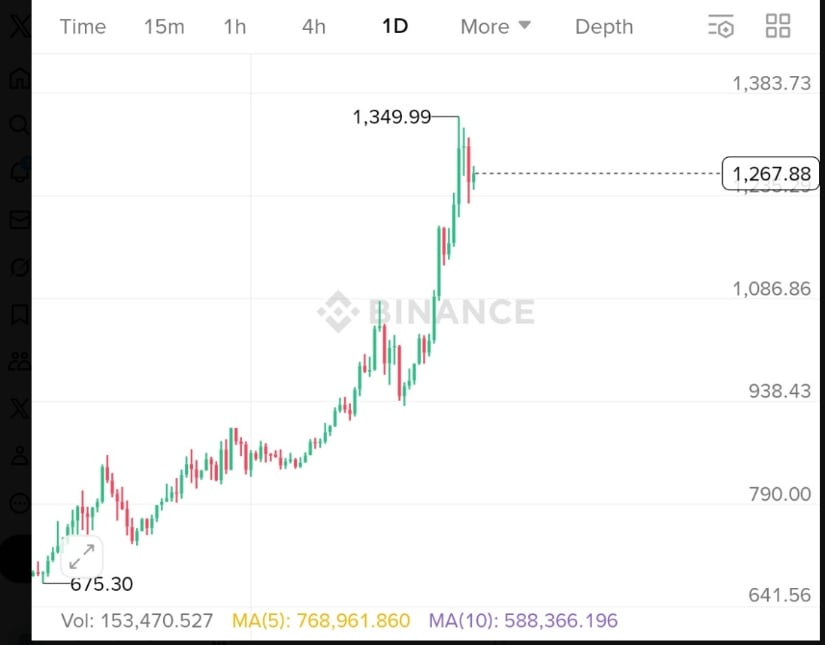This screenshot has height=645, width=825.
Task: Open the chart indicator settings icon
Action: coord(720,27)
